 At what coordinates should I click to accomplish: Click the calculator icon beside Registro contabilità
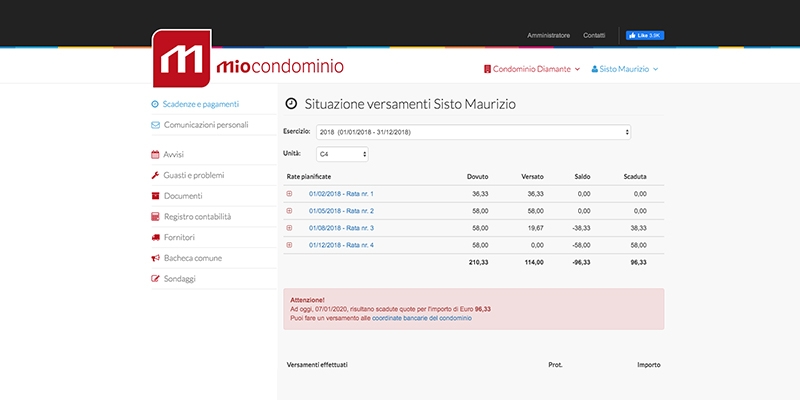(x=156, y=216)
